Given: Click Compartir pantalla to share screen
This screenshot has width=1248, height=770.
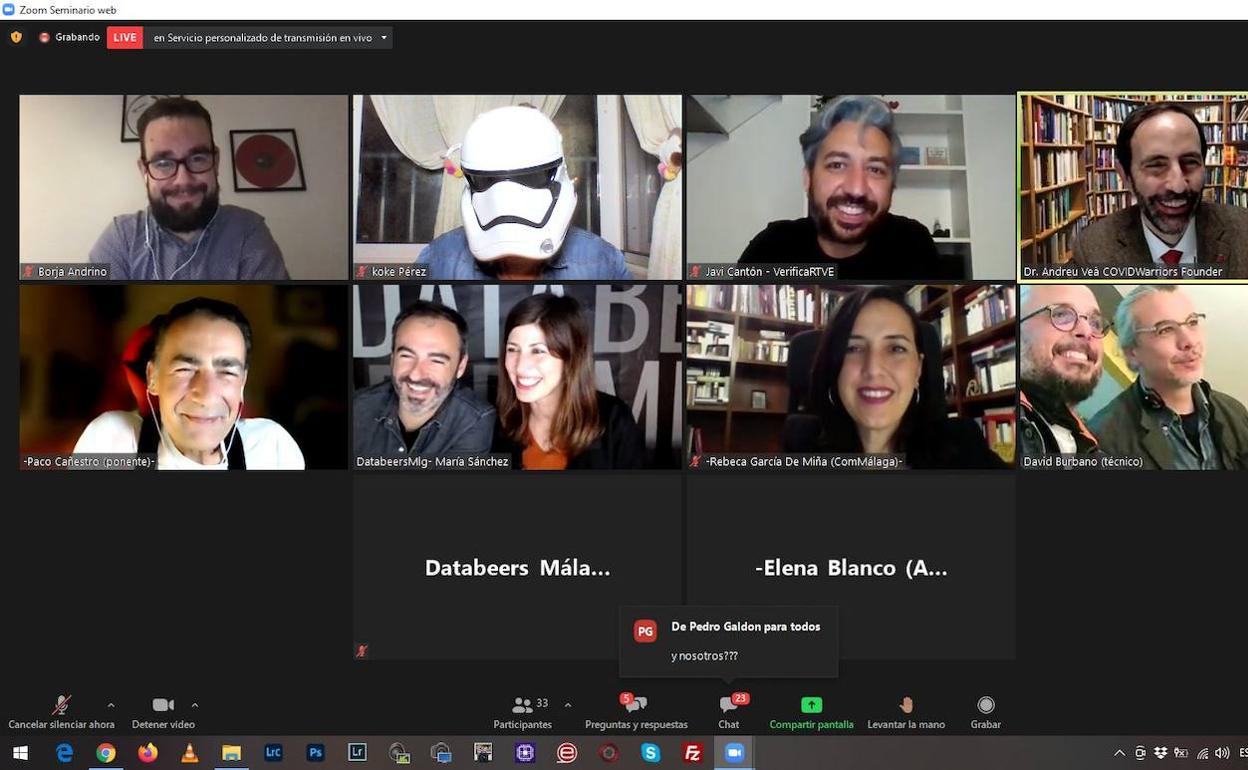Looking at the screenshot, I should [x=811, y=710].
